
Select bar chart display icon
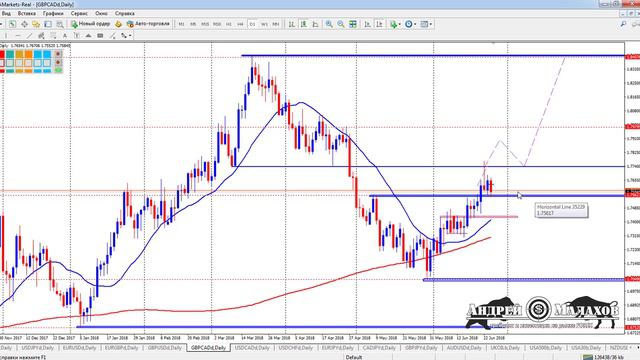pyautogui.click(x=292, y=24)
